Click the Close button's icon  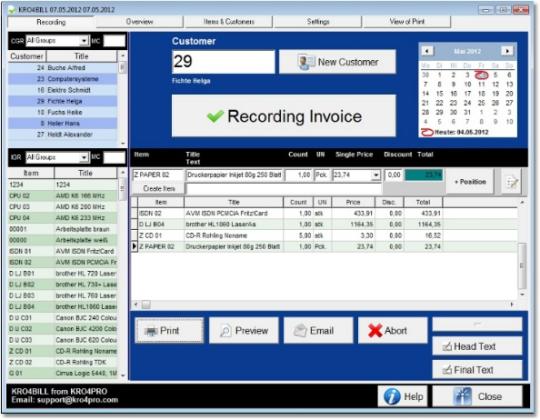462,396
